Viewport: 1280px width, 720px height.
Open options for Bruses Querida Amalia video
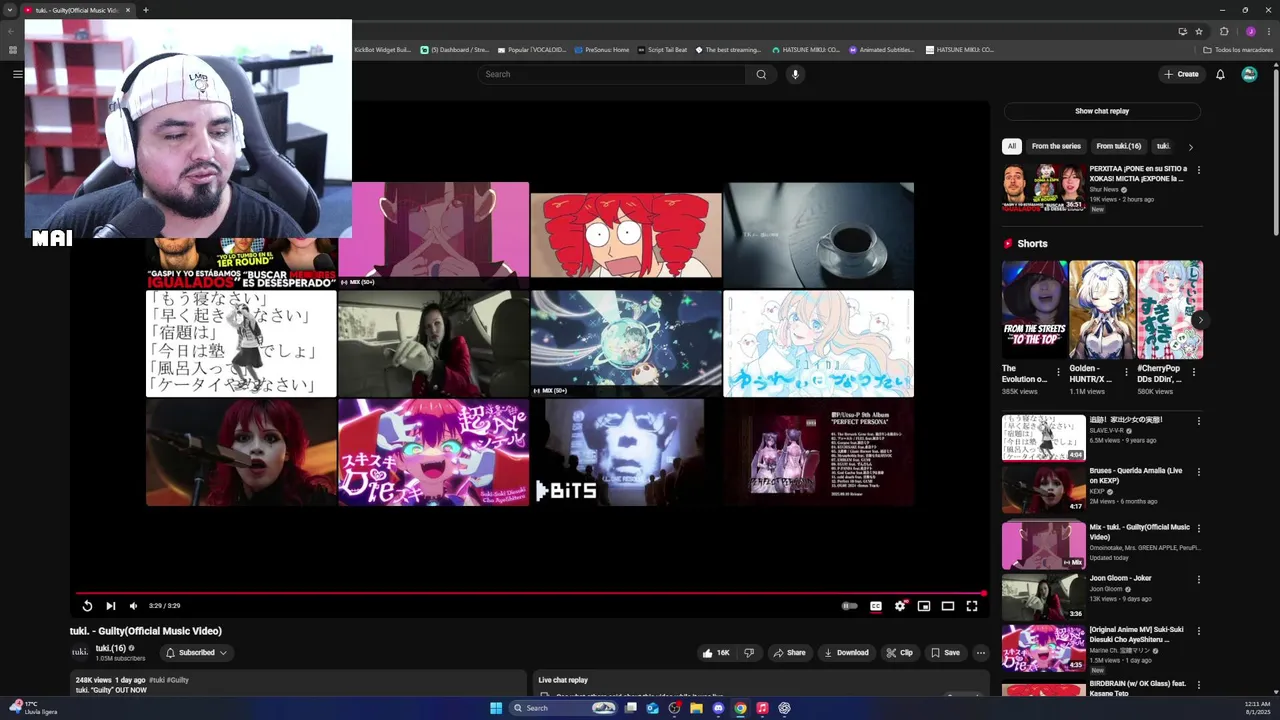1198,472
